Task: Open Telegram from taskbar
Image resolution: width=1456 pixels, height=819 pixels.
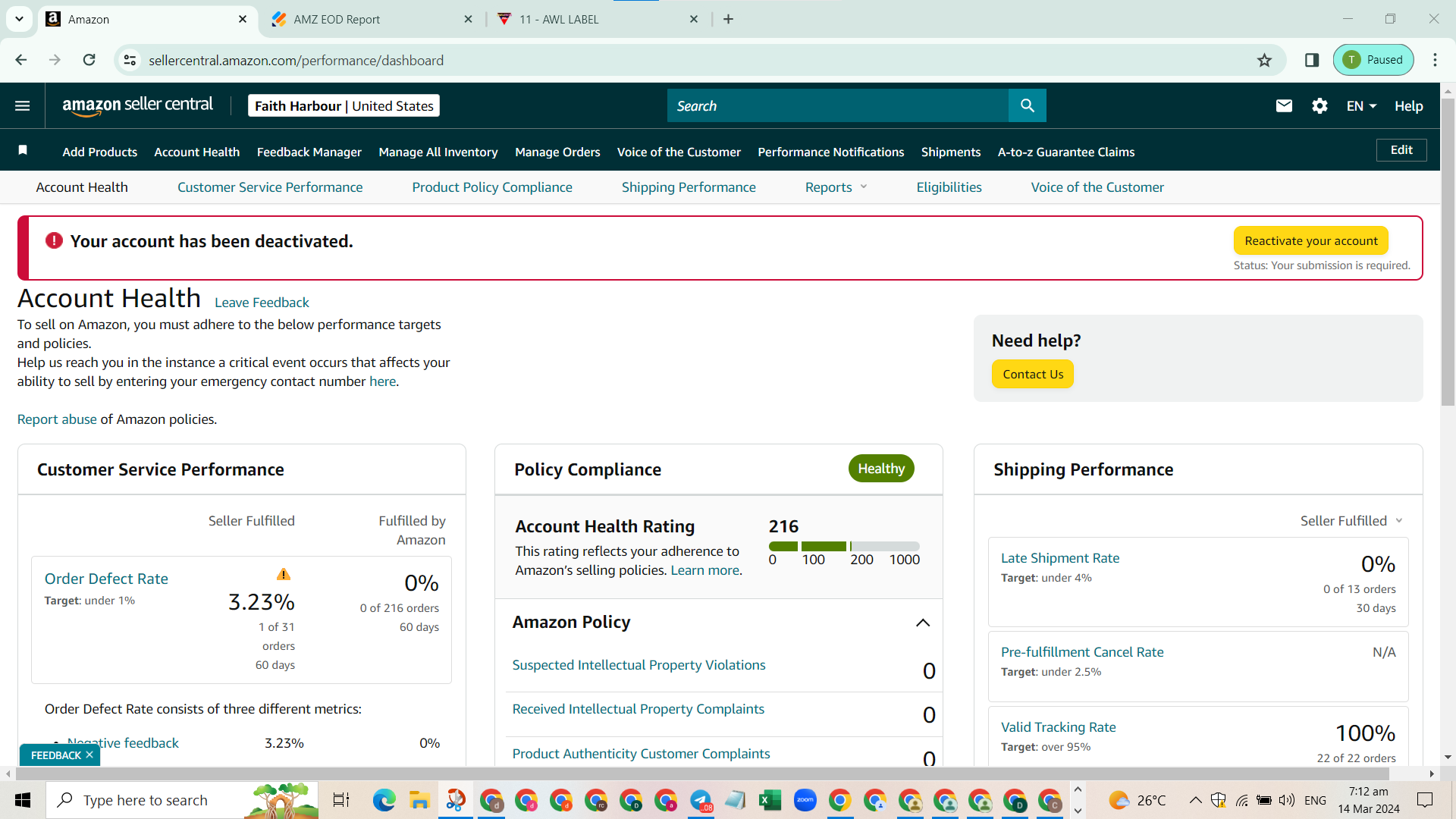Action: coord(701,800)
